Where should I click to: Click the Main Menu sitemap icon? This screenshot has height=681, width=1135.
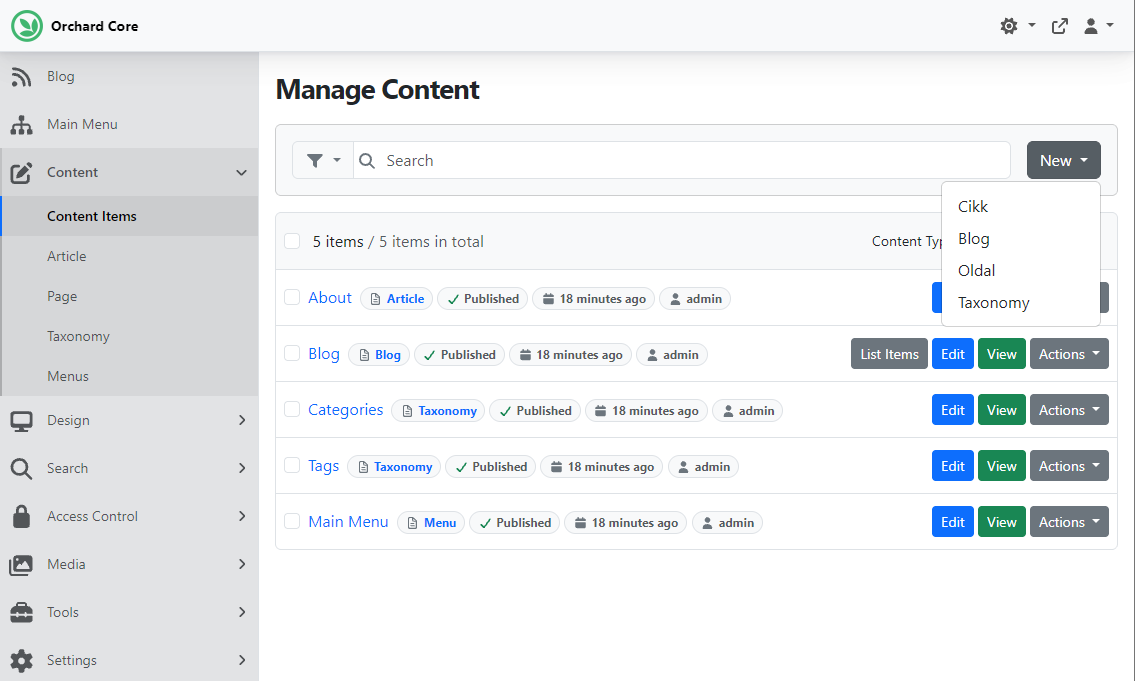tap(21, 124)
